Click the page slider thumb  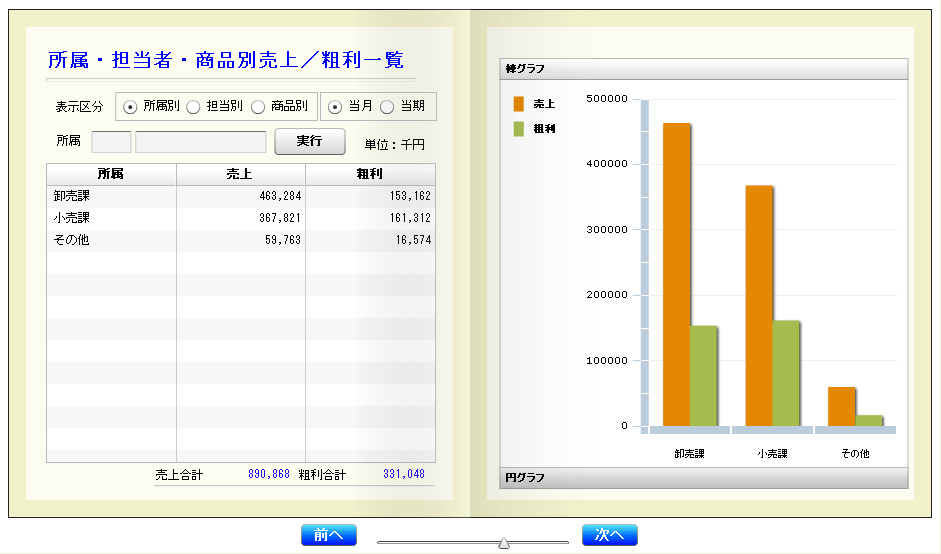tap(504, 543)
